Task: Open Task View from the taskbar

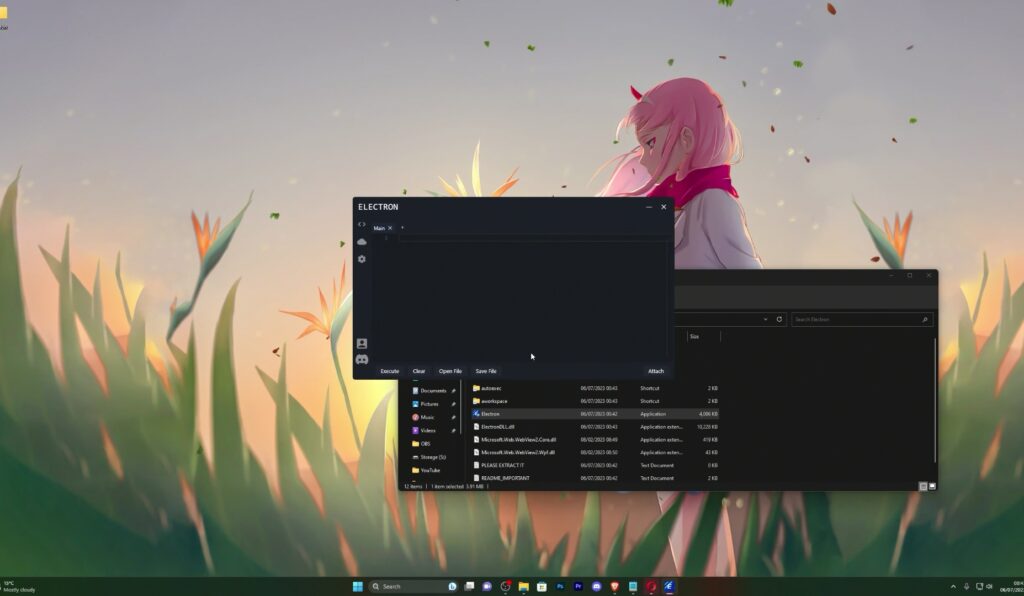Action: (469, 586)
